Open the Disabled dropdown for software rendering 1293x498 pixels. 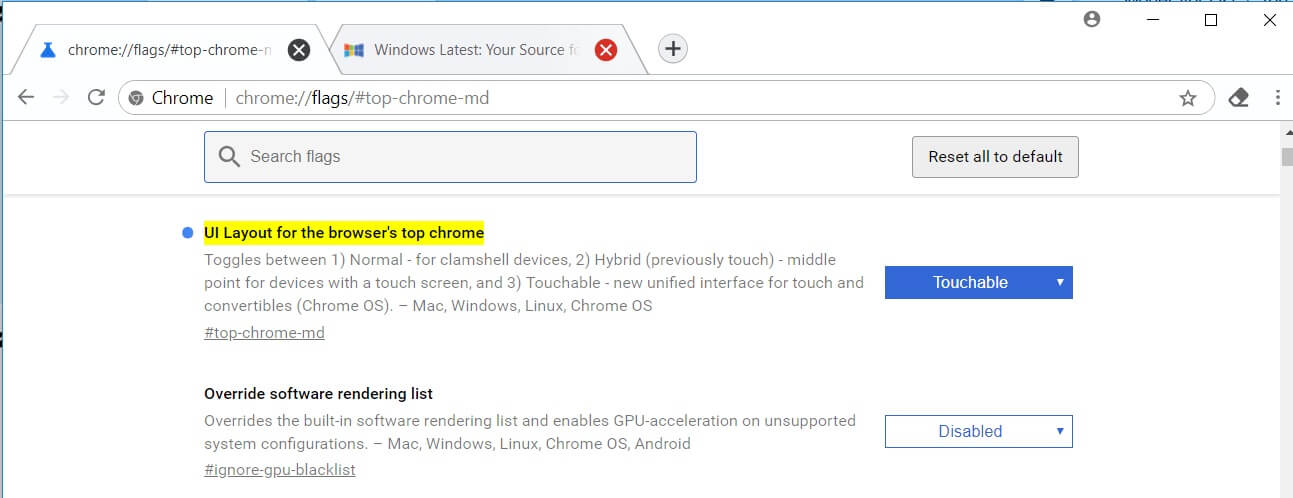(979, 431)
